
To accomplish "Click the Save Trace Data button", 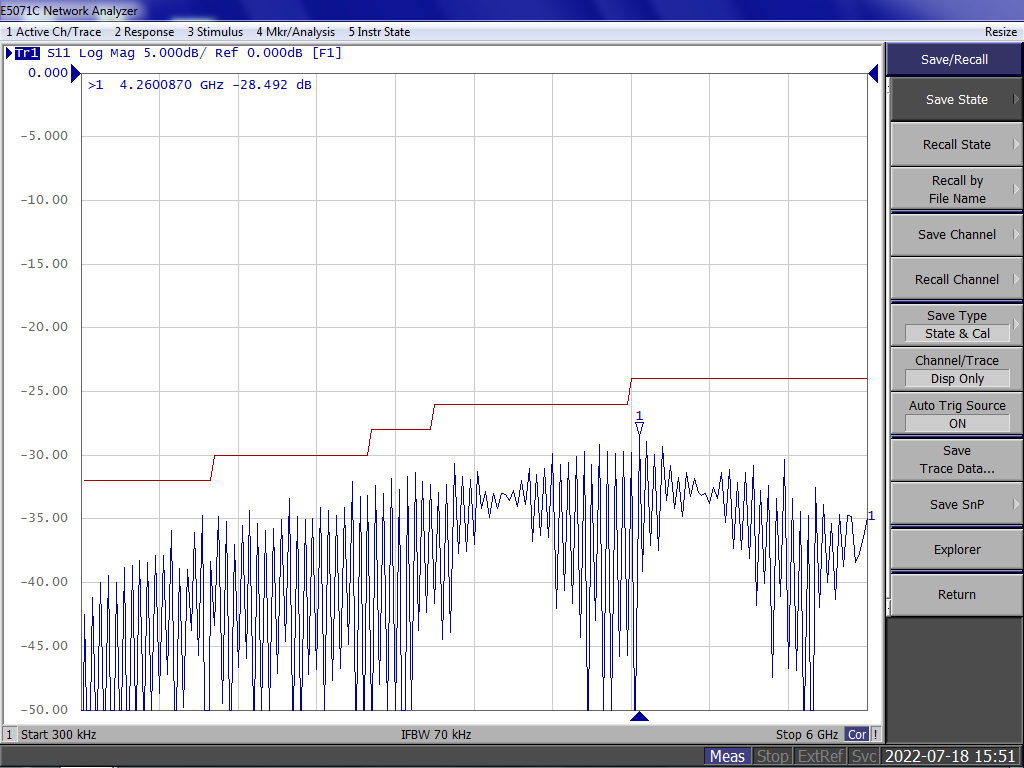I will coord(957,459).
